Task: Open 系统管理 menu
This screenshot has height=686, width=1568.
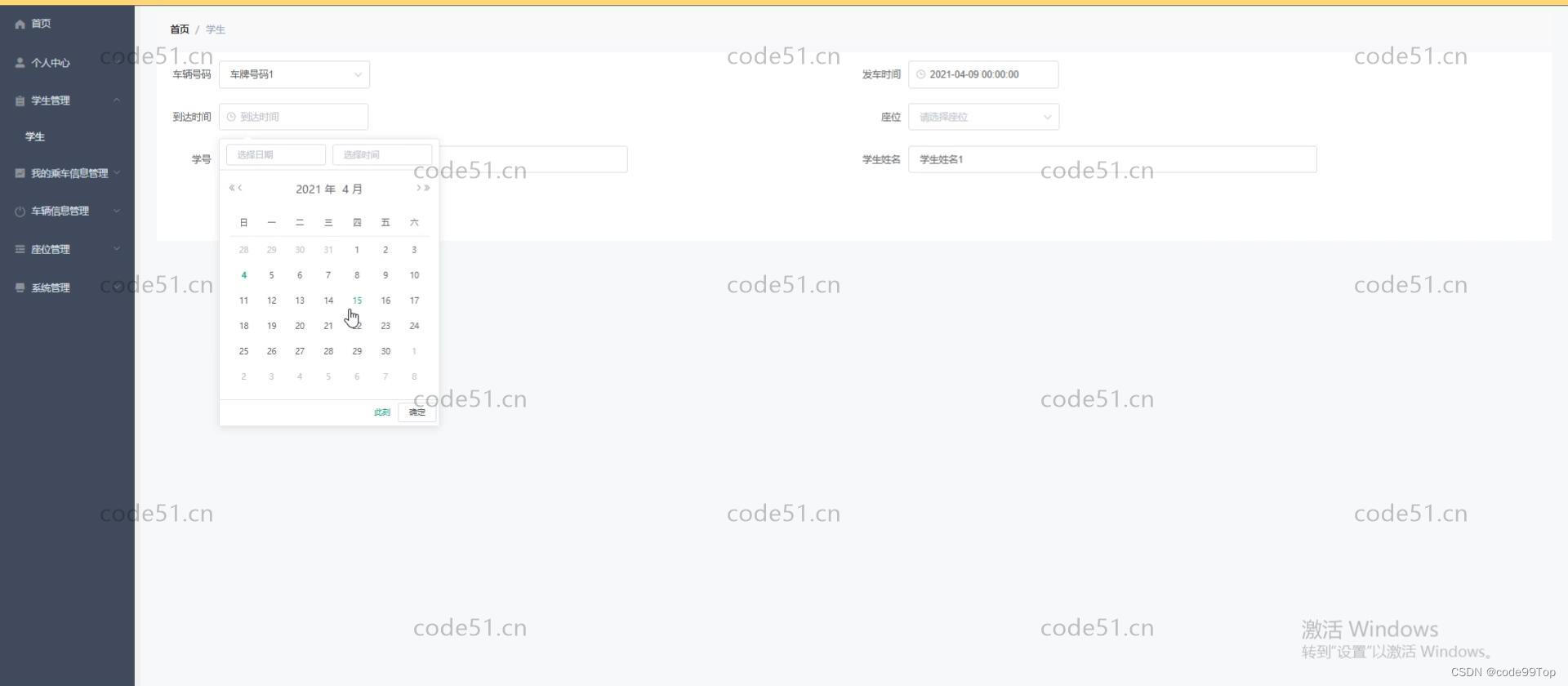Action: click(x=50, y=287)
